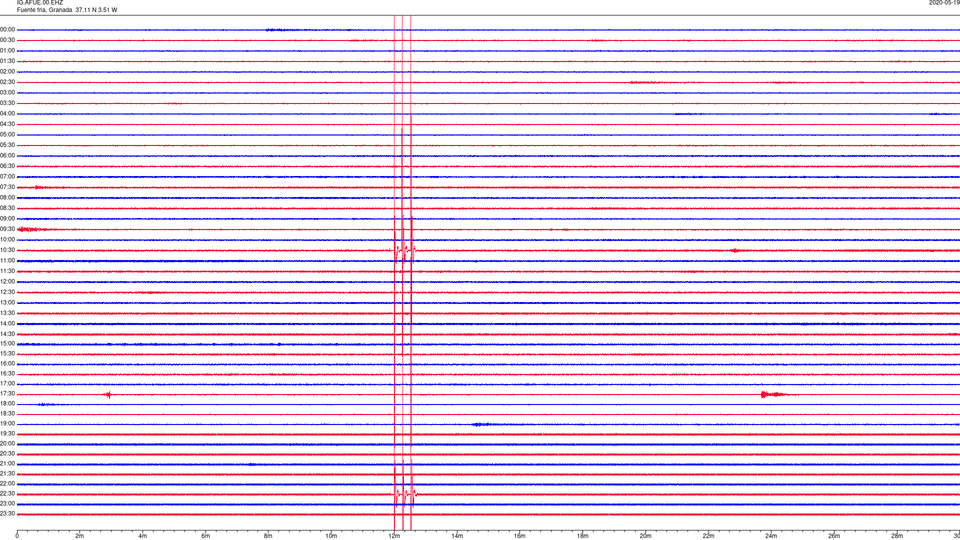Select the 12:00 trace time label

8,282
